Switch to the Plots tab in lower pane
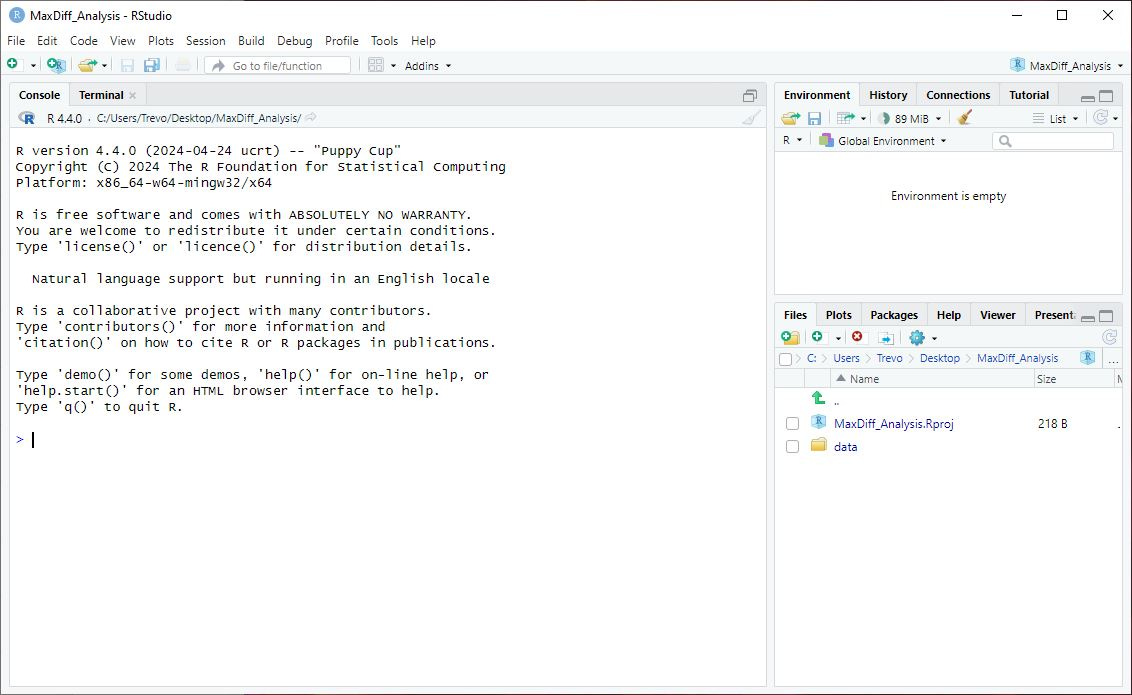The image size is (1132, 695). pos(838,315)
